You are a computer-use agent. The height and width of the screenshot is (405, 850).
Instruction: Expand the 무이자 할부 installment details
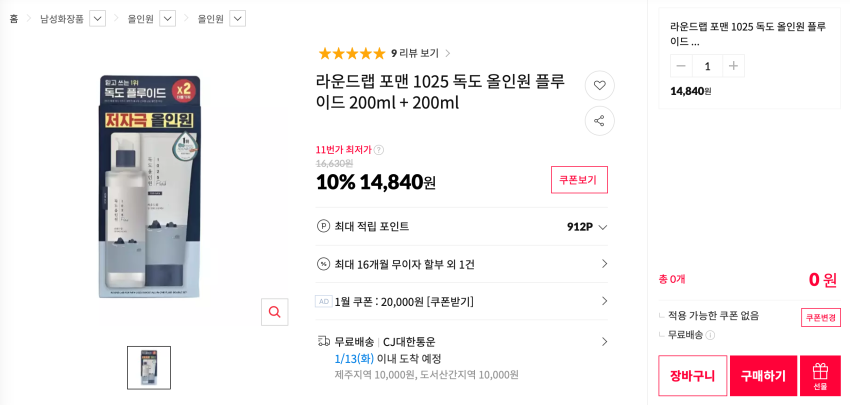(x=603, y=264)
